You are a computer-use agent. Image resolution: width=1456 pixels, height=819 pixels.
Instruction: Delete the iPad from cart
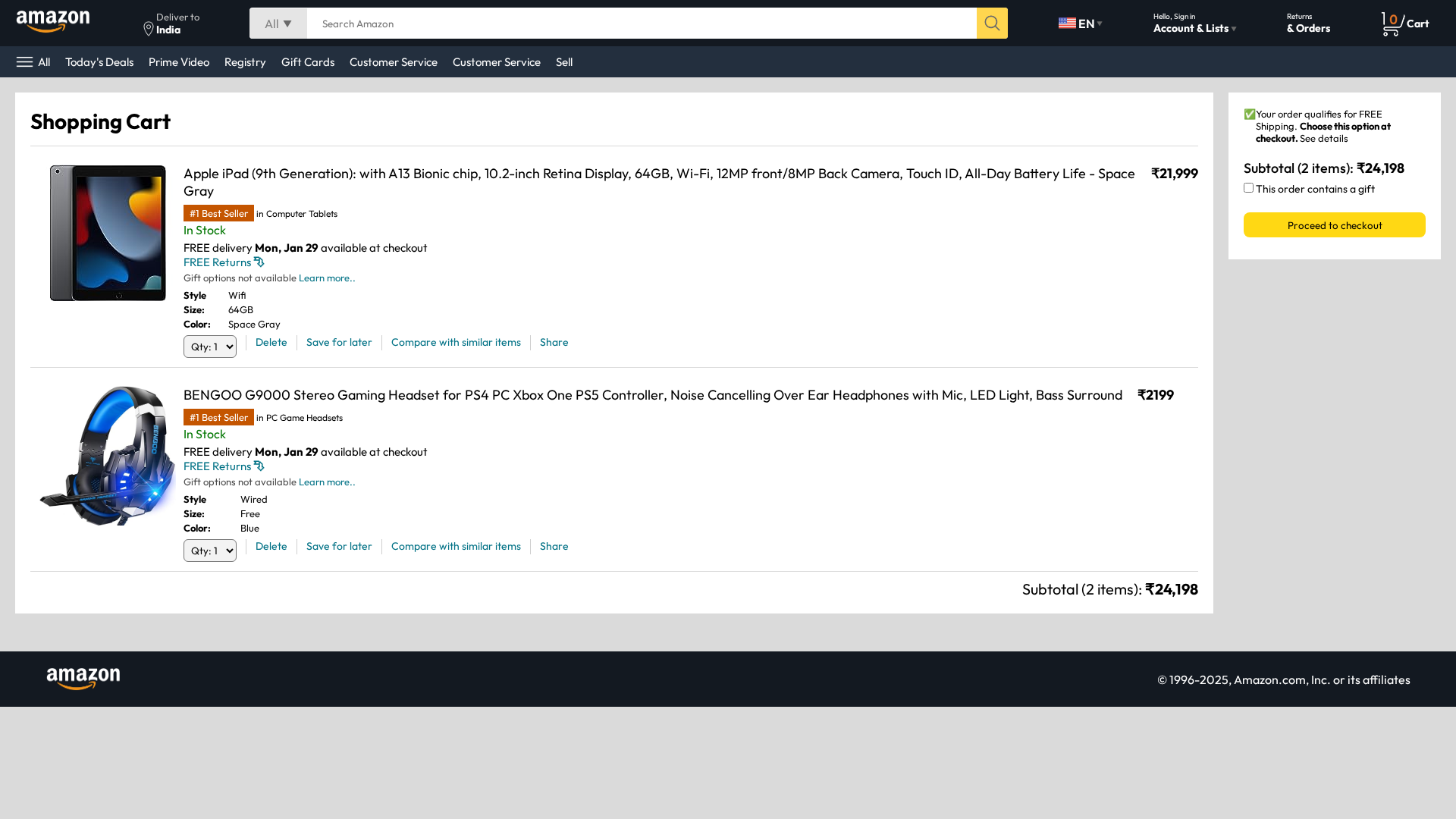(x=271, y=342)
